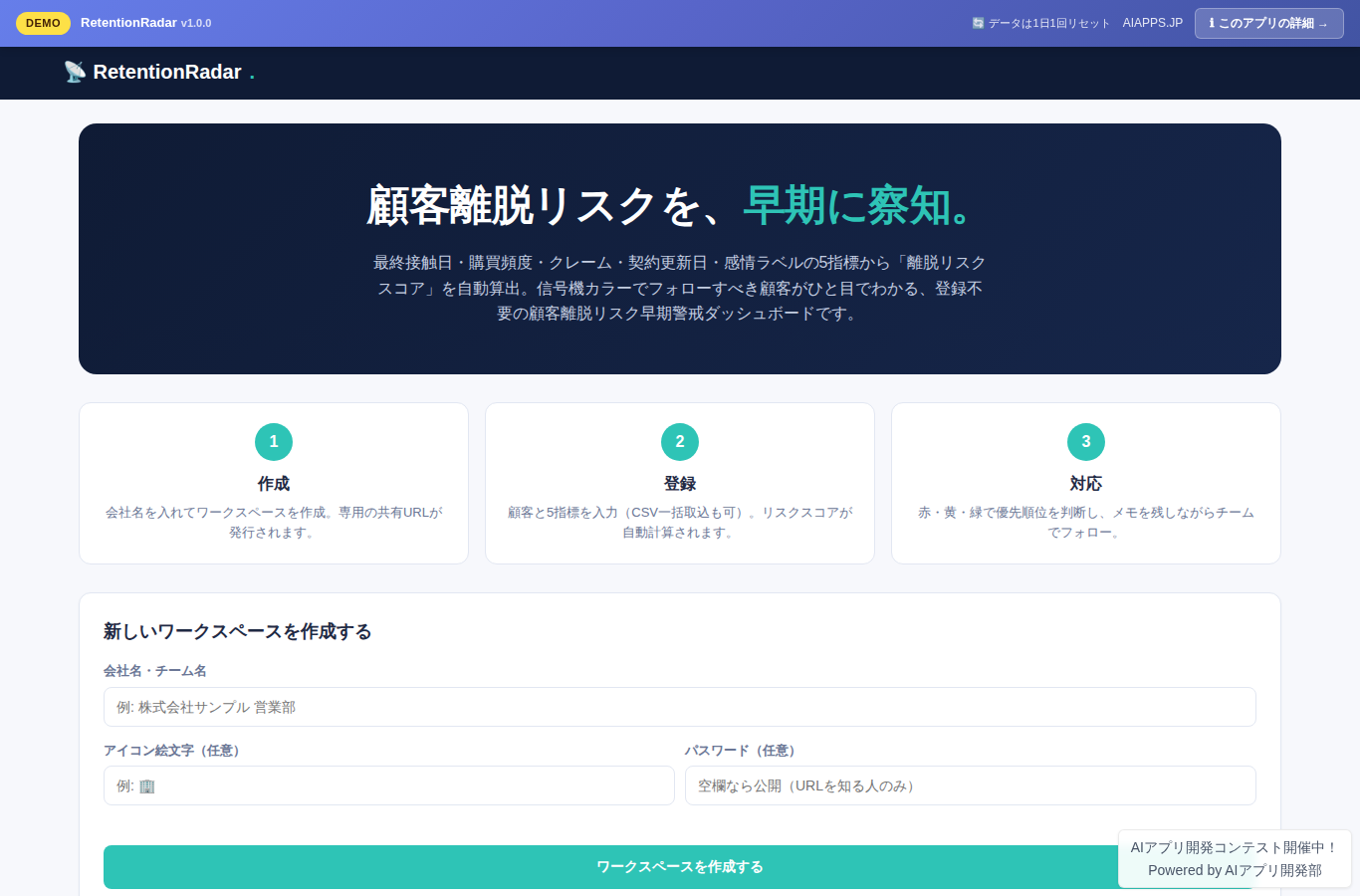Image resolution: width=1360 pixels, height=896 pixels.
Task: Click the step 2 circle for 登録
Action: coord(680,442)
